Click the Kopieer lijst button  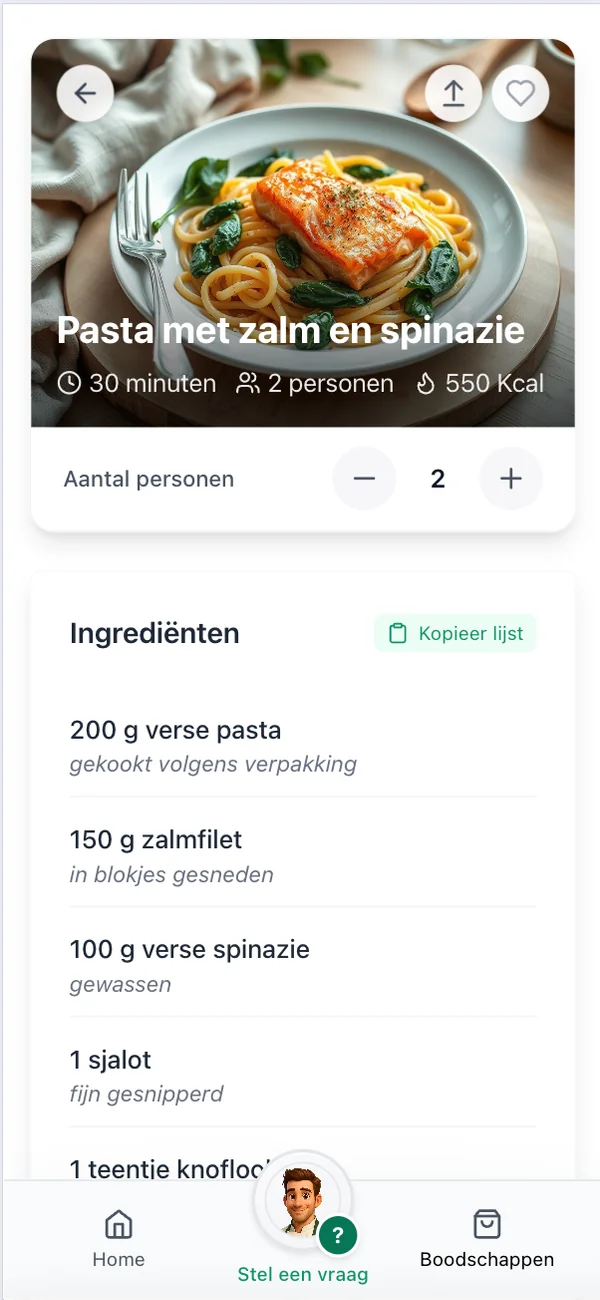point(455,633)
